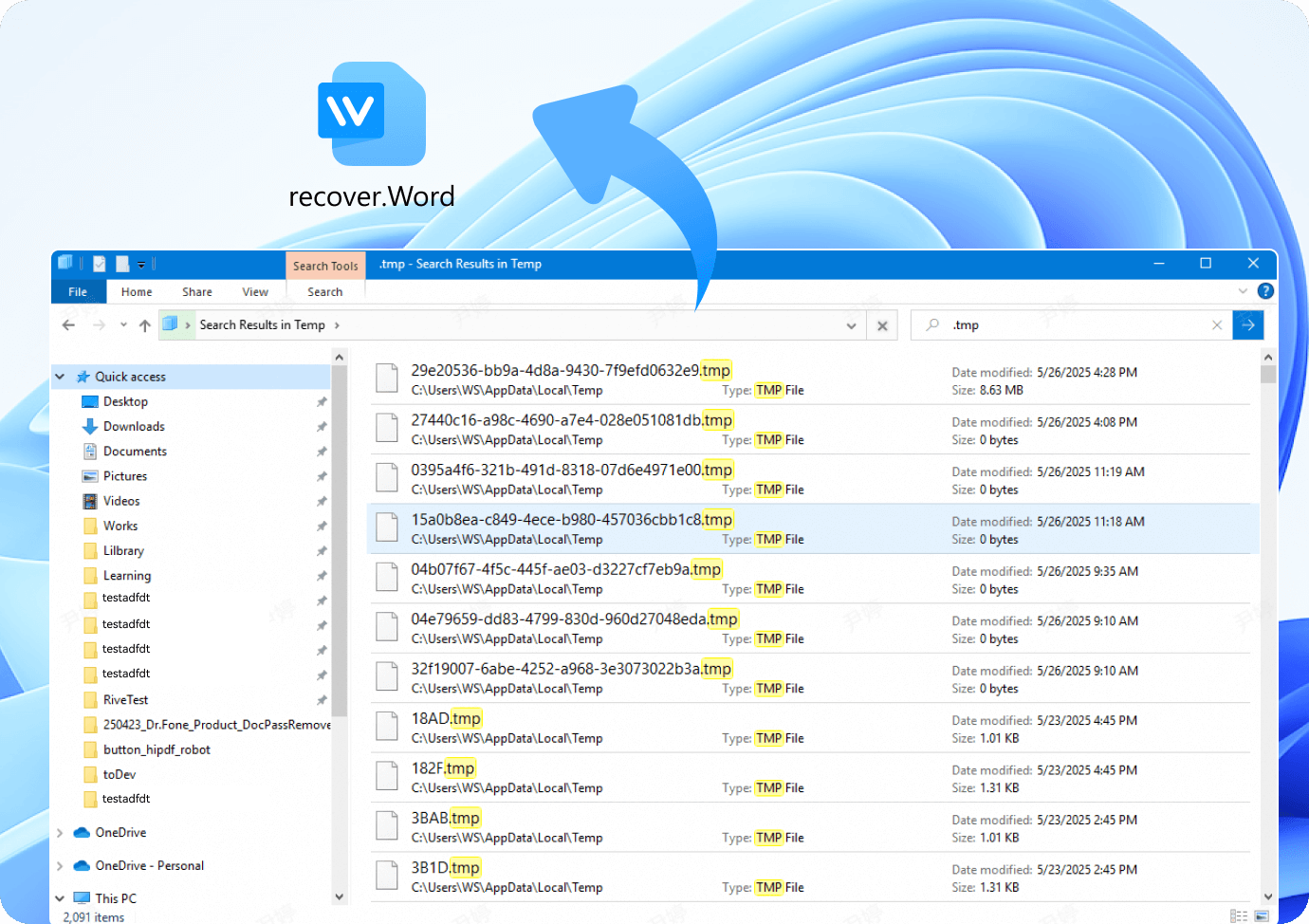Select Downloads in the navigation pane
1309x924 pixels.
click(x=134, y=427)
